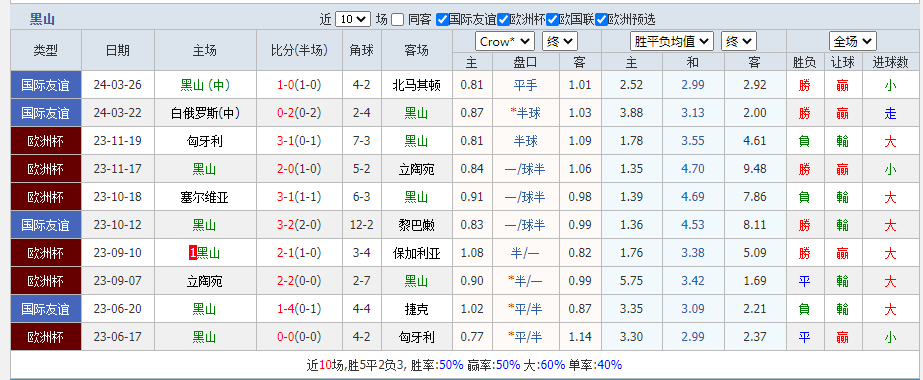923x380 pixels.
Task: Click 塞尔维亚 home team link
Action: pyautogui.click(x=204, y=198)
